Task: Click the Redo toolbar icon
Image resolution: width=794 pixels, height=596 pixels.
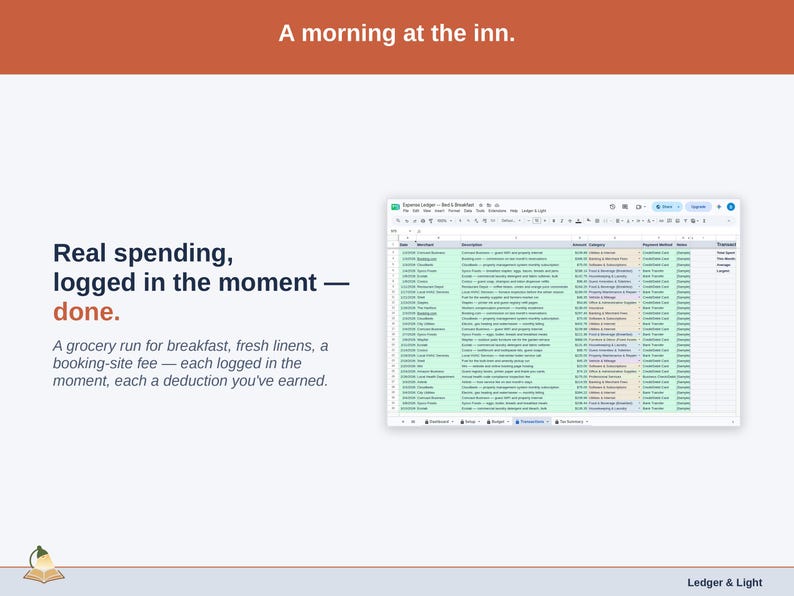Action: click(x=415, y=221)
